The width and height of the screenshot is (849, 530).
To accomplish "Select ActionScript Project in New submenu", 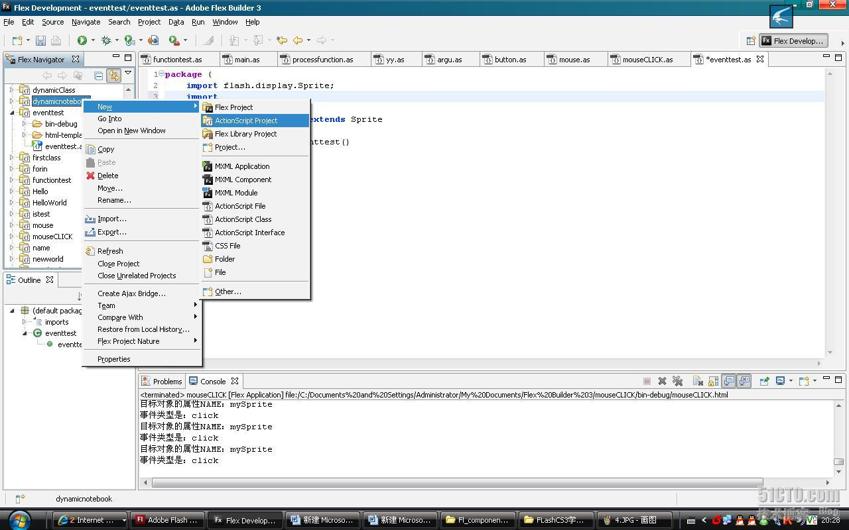I will click(254, 120).
